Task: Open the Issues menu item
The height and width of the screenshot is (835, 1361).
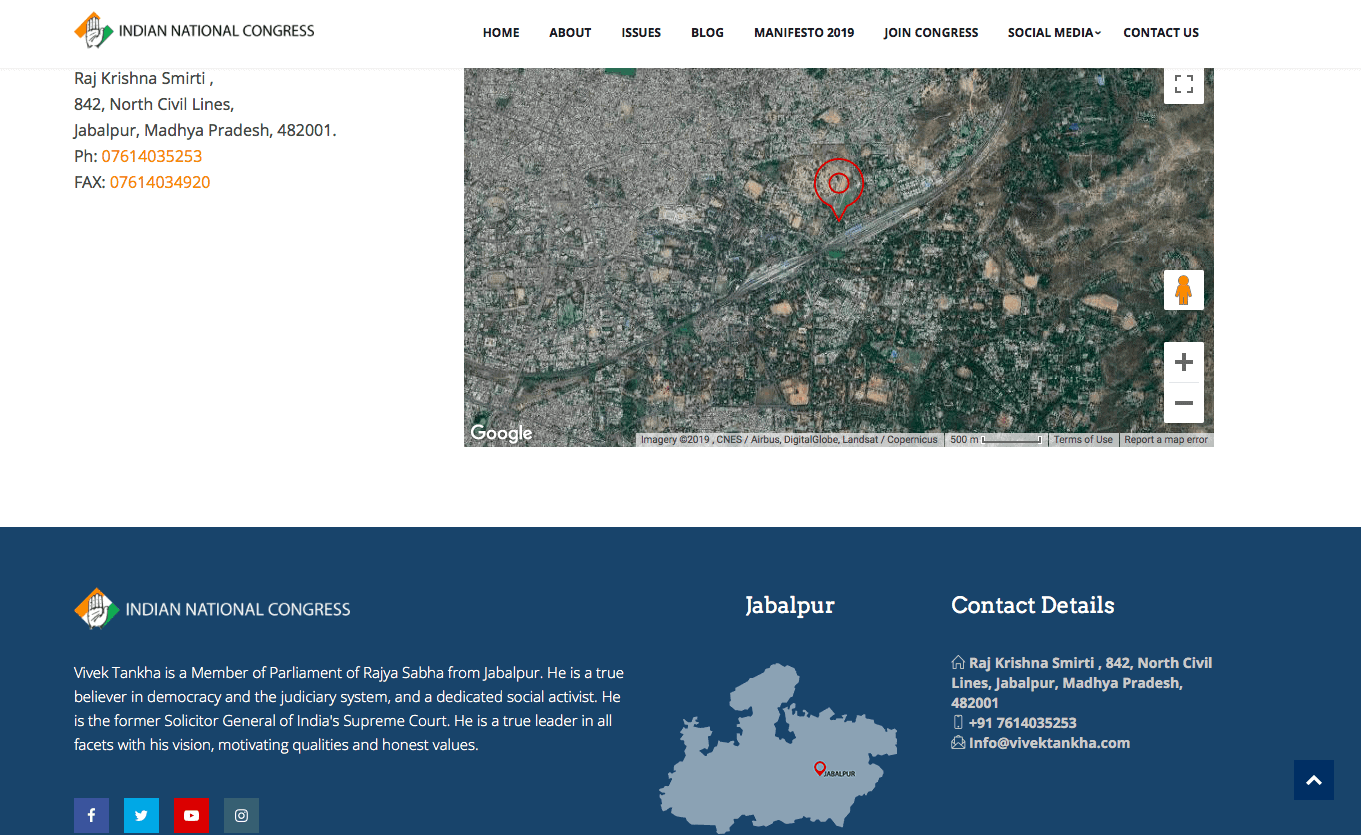Action: coord(641,33)
